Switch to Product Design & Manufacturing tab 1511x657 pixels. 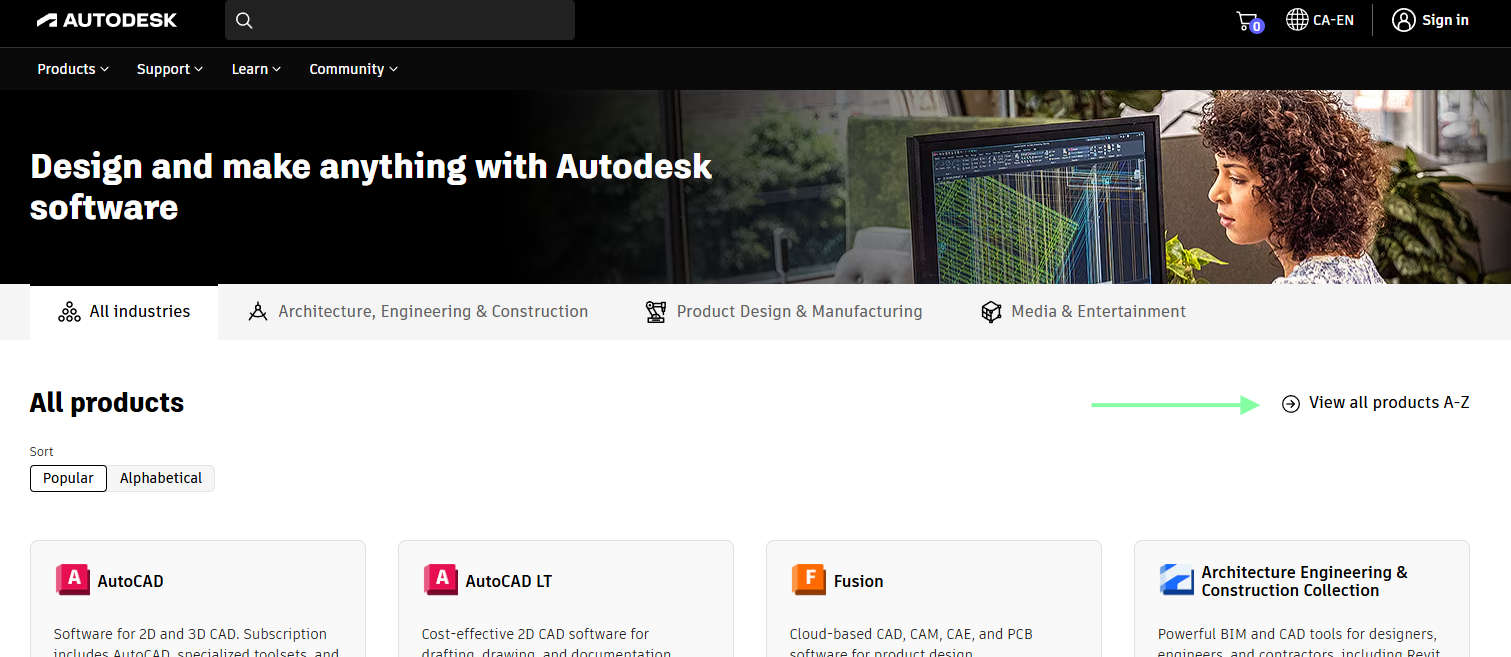pos(784,312)
